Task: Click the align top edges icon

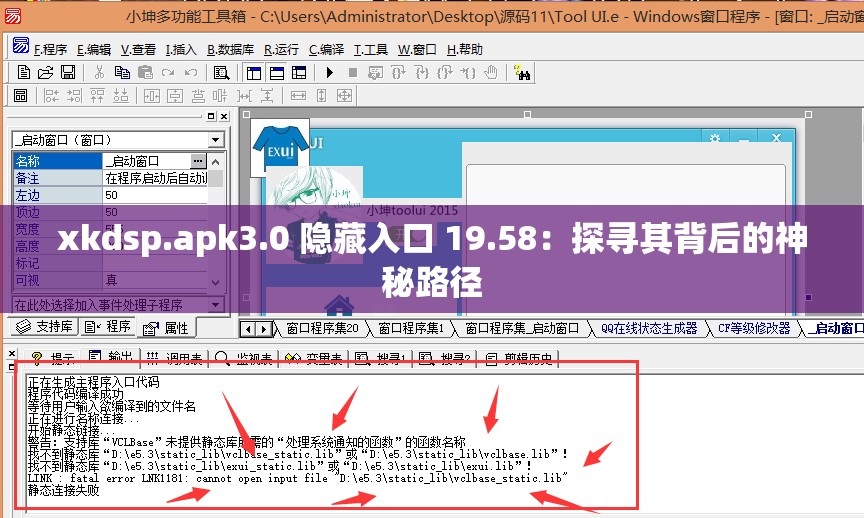Action: click(x=98, y=95)
